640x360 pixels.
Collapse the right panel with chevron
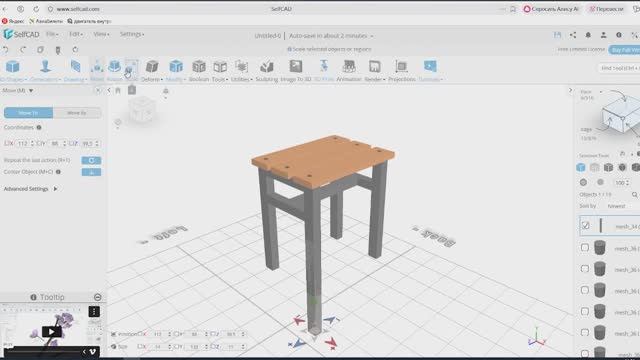click(570, 90)
